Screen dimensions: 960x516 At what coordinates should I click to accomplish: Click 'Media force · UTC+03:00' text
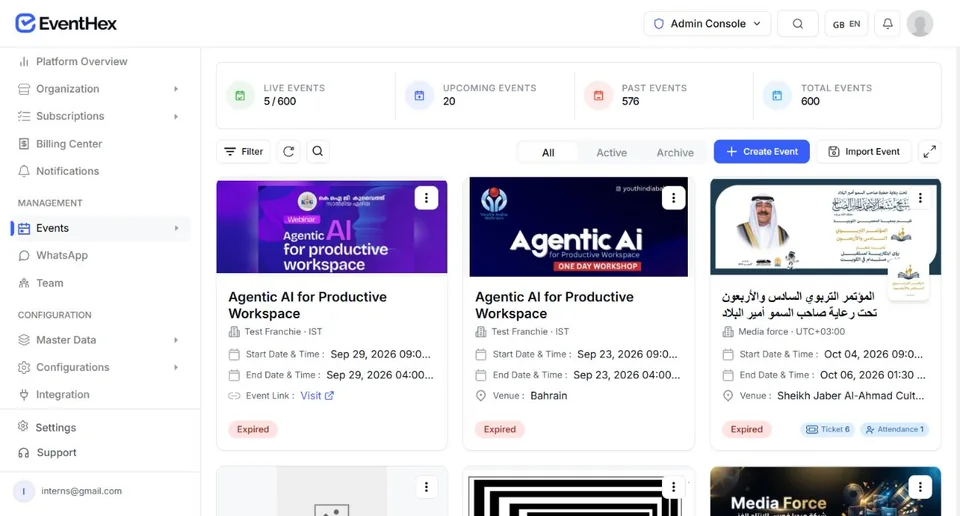(792, 331)
